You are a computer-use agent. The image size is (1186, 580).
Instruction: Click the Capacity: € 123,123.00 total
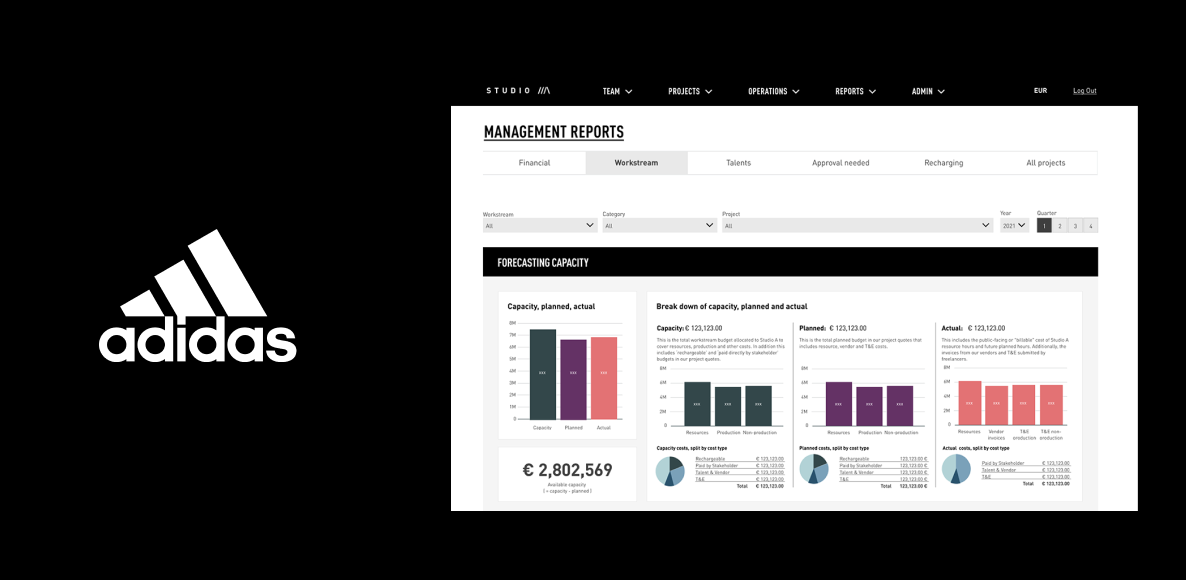click(689, 328)
